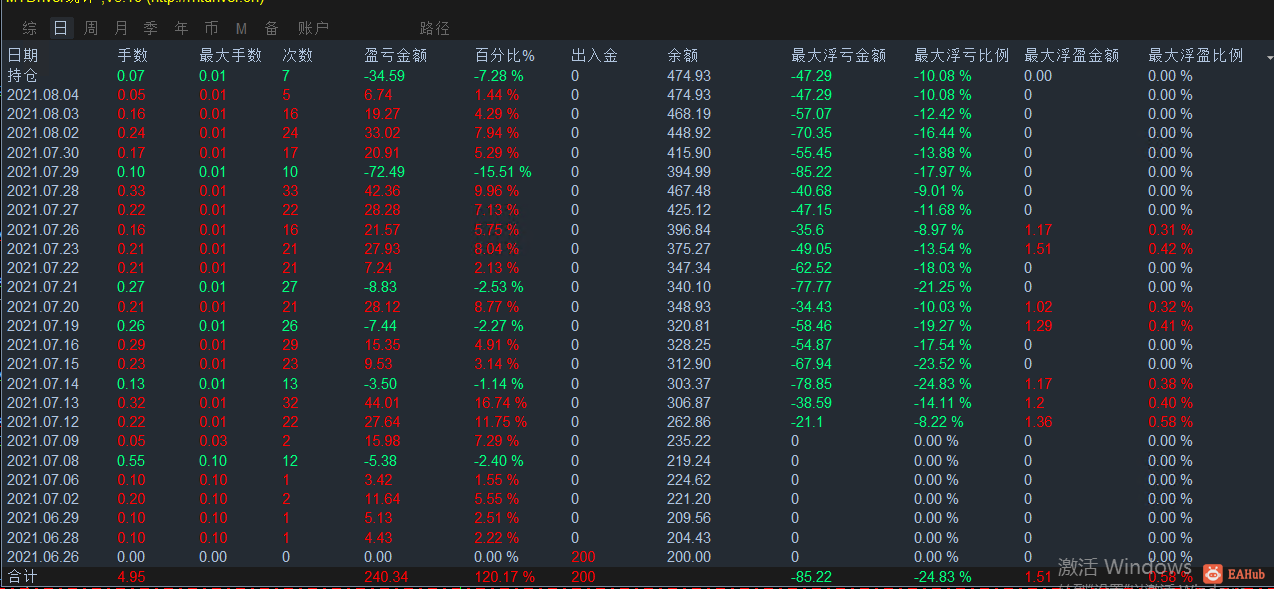Select the 持仓 row
The width and height of the screenshot is (1274, 589).
tap(637, 76)
